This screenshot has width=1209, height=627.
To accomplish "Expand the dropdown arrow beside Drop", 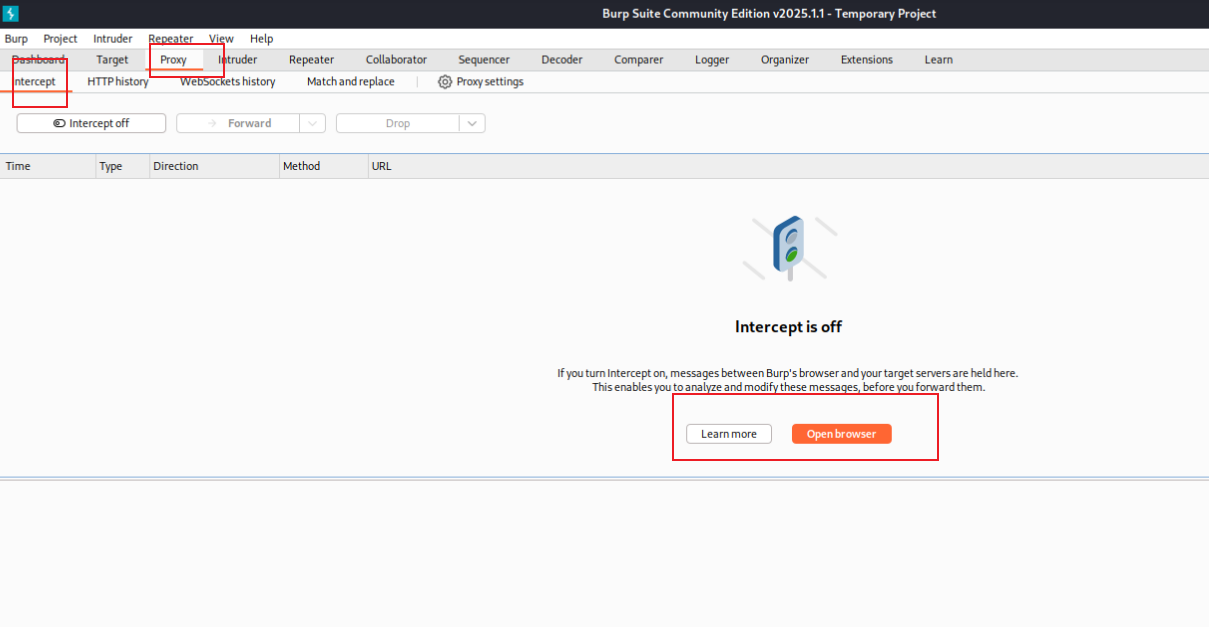I will pos(472,123).
